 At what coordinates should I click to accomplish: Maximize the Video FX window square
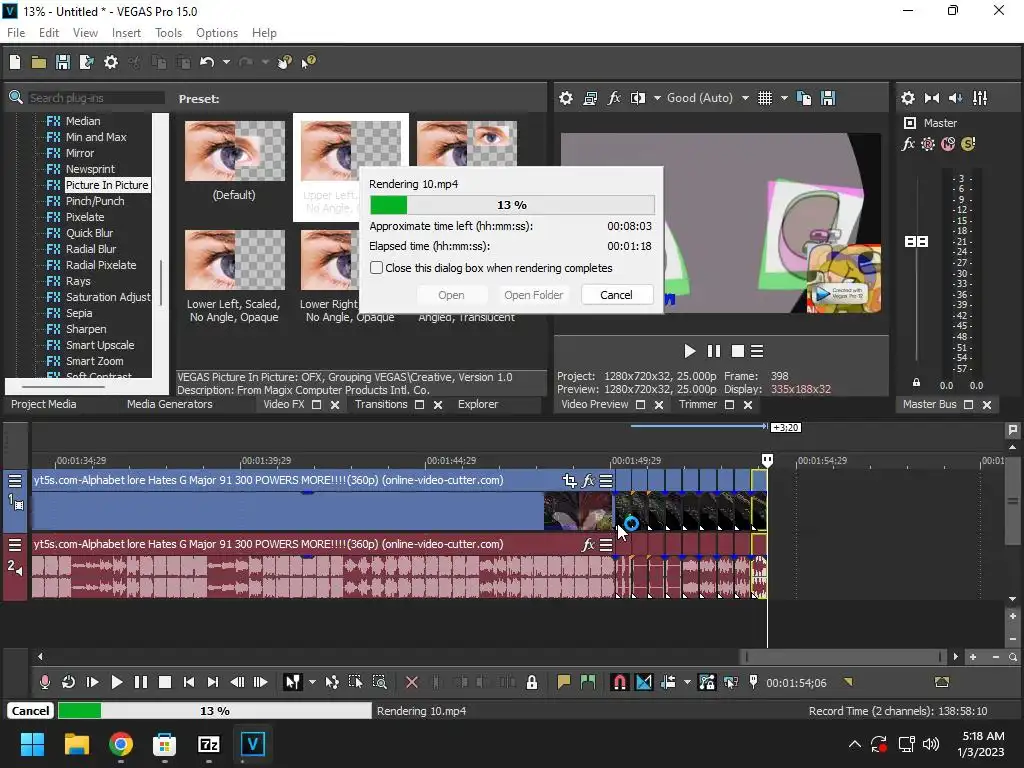tap(317, 405)
